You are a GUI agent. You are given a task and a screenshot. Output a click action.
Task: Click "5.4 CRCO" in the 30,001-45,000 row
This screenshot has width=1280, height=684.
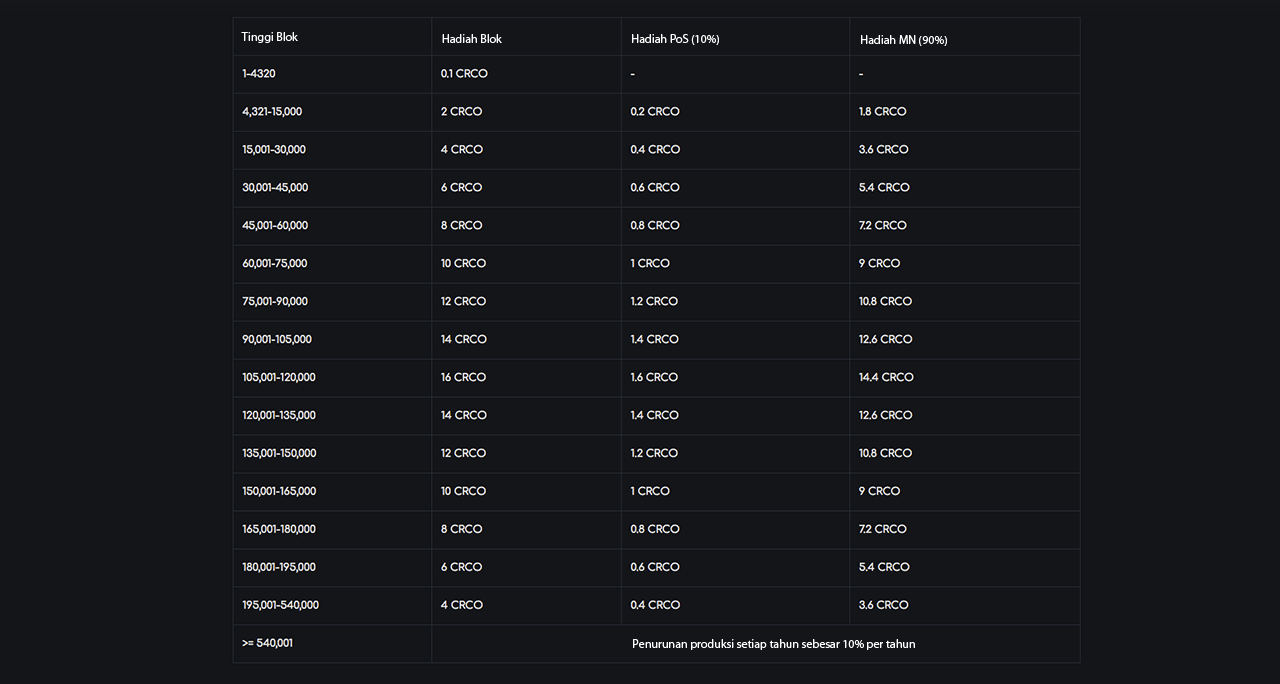[x=884, y=188]
